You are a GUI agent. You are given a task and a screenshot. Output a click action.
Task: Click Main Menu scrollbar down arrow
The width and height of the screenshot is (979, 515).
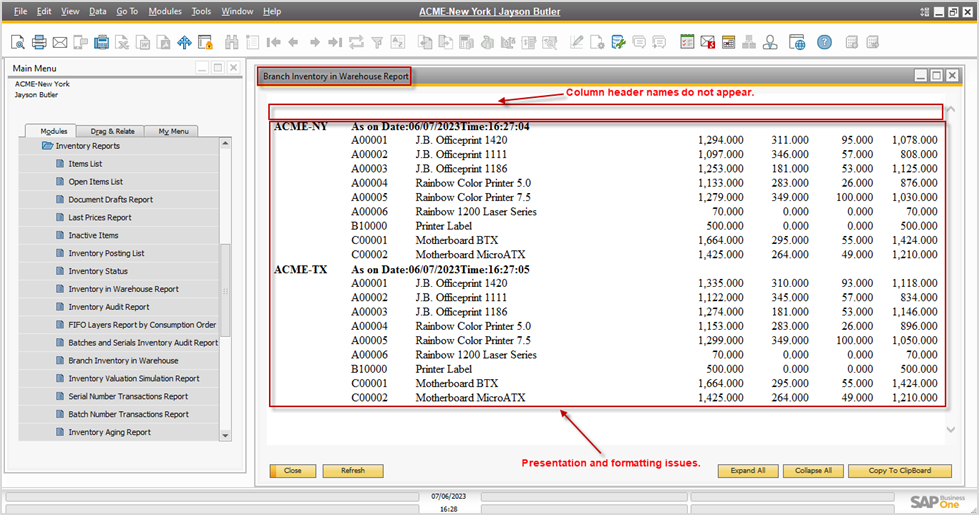tap(225, 435)
